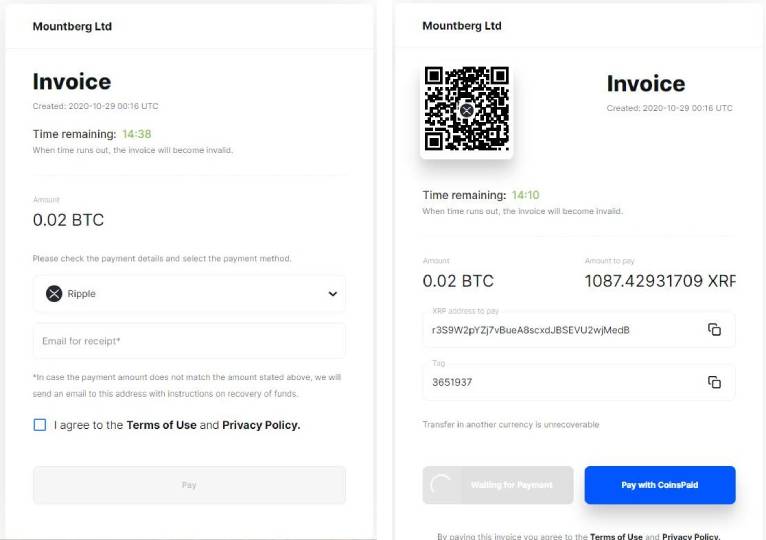
Task: Open the Ripple payment method dropdown
Action: point(189,294)
